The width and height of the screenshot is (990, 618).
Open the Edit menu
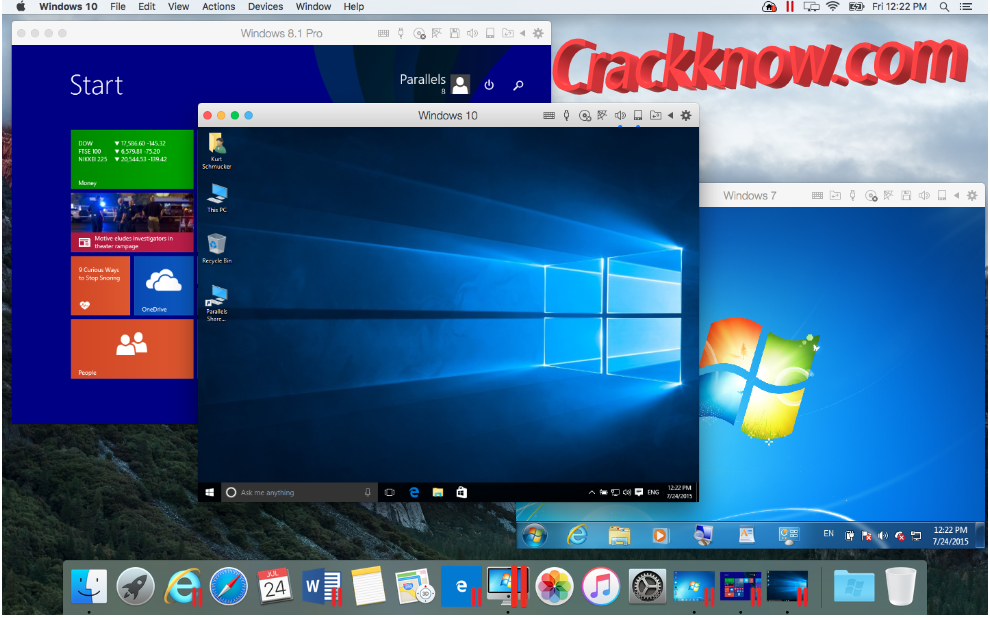tap(147, 6)
